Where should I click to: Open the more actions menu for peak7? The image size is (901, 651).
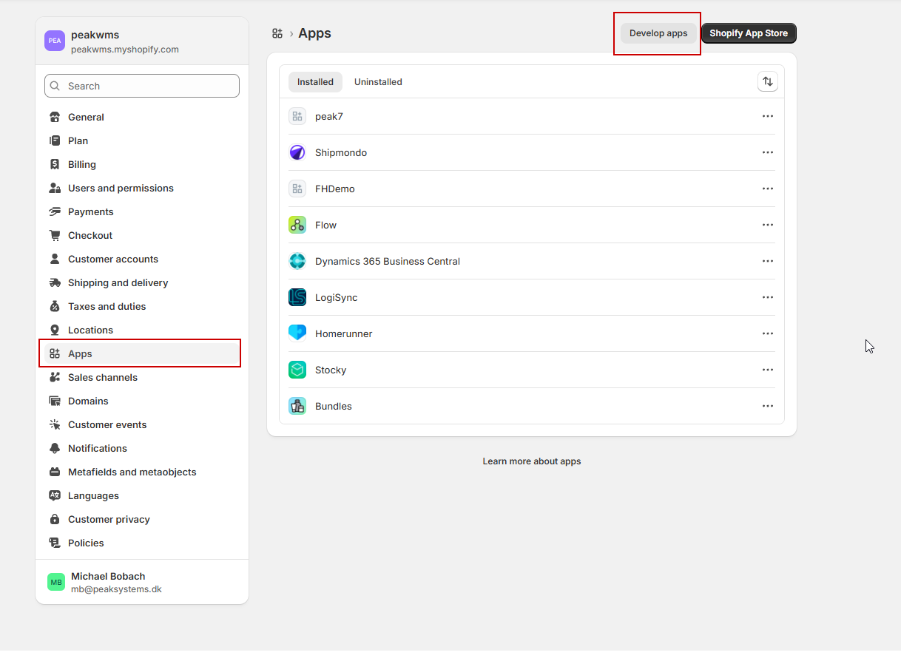(x=768, y=116)
